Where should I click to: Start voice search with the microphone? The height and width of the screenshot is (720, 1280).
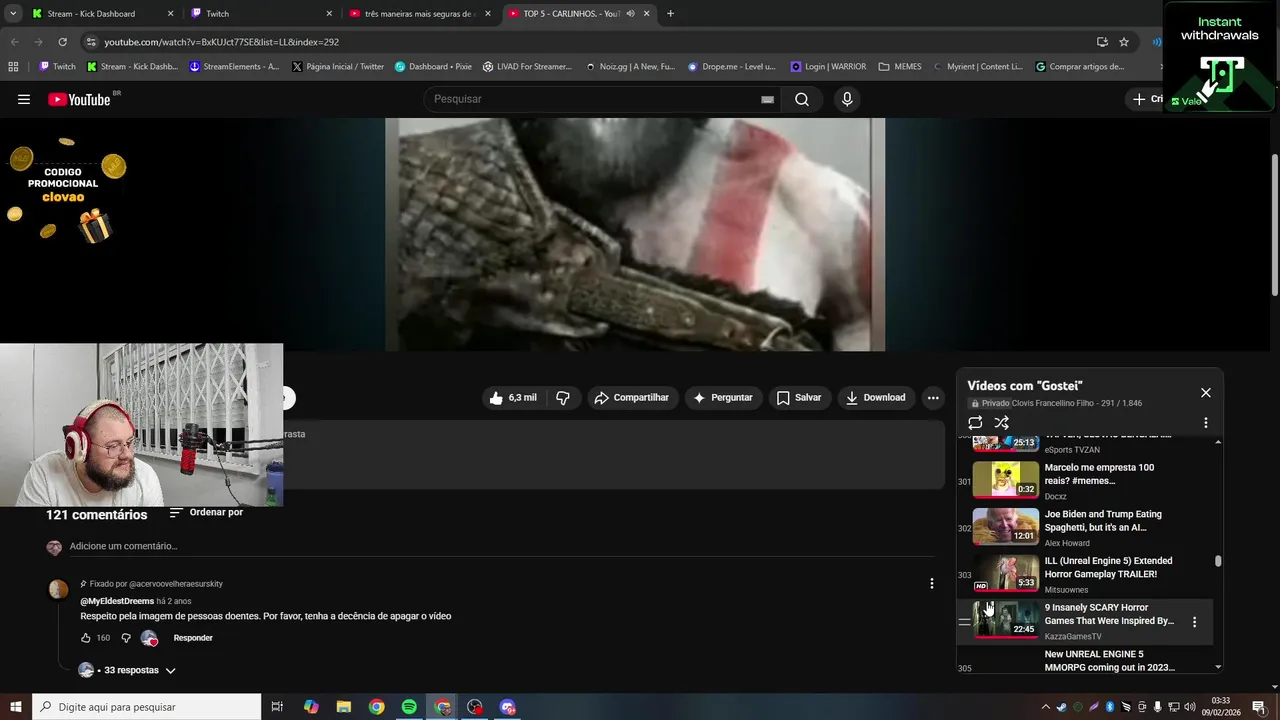tap(847, 99)
